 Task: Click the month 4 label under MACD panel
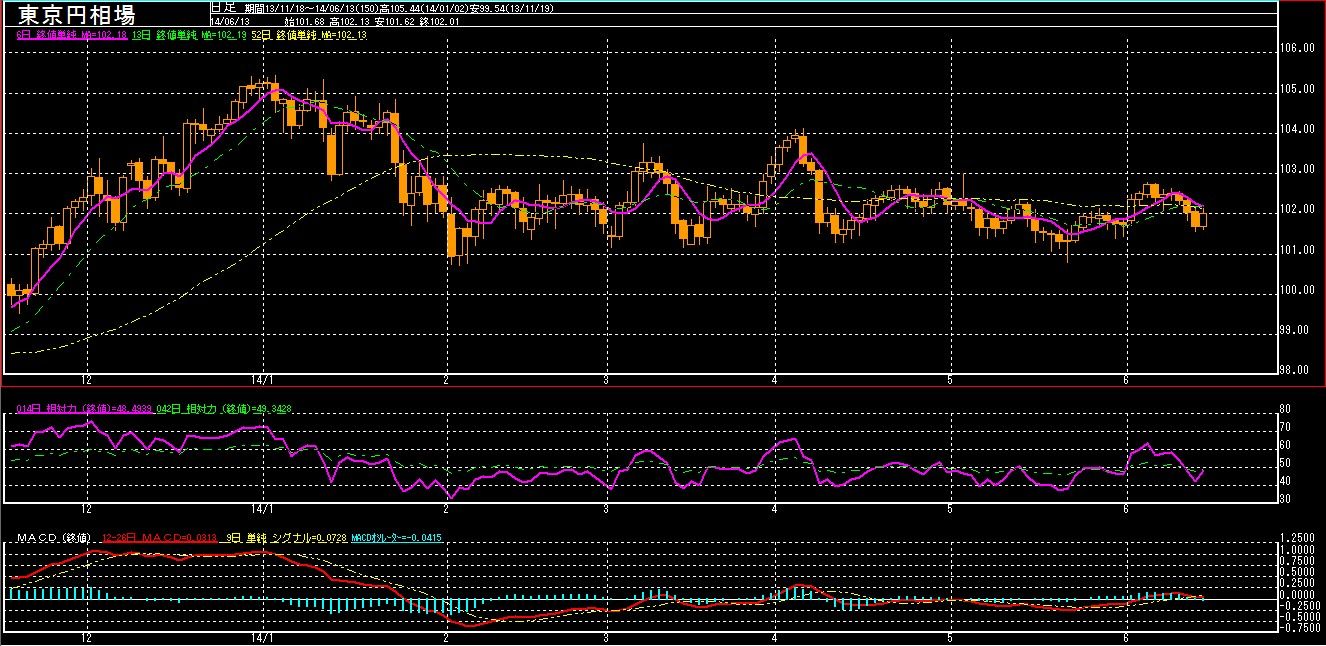click(x=775, y=636)
